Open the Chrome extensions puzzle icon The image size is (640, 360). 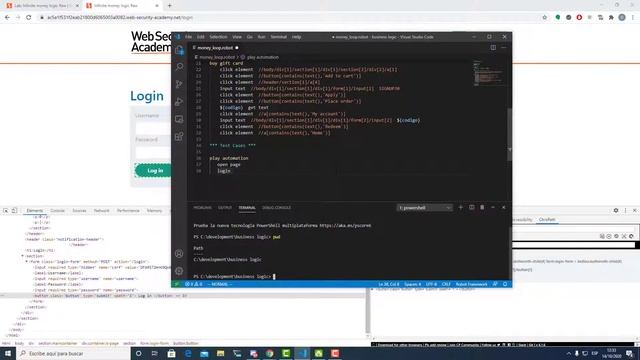click(611, 18)
